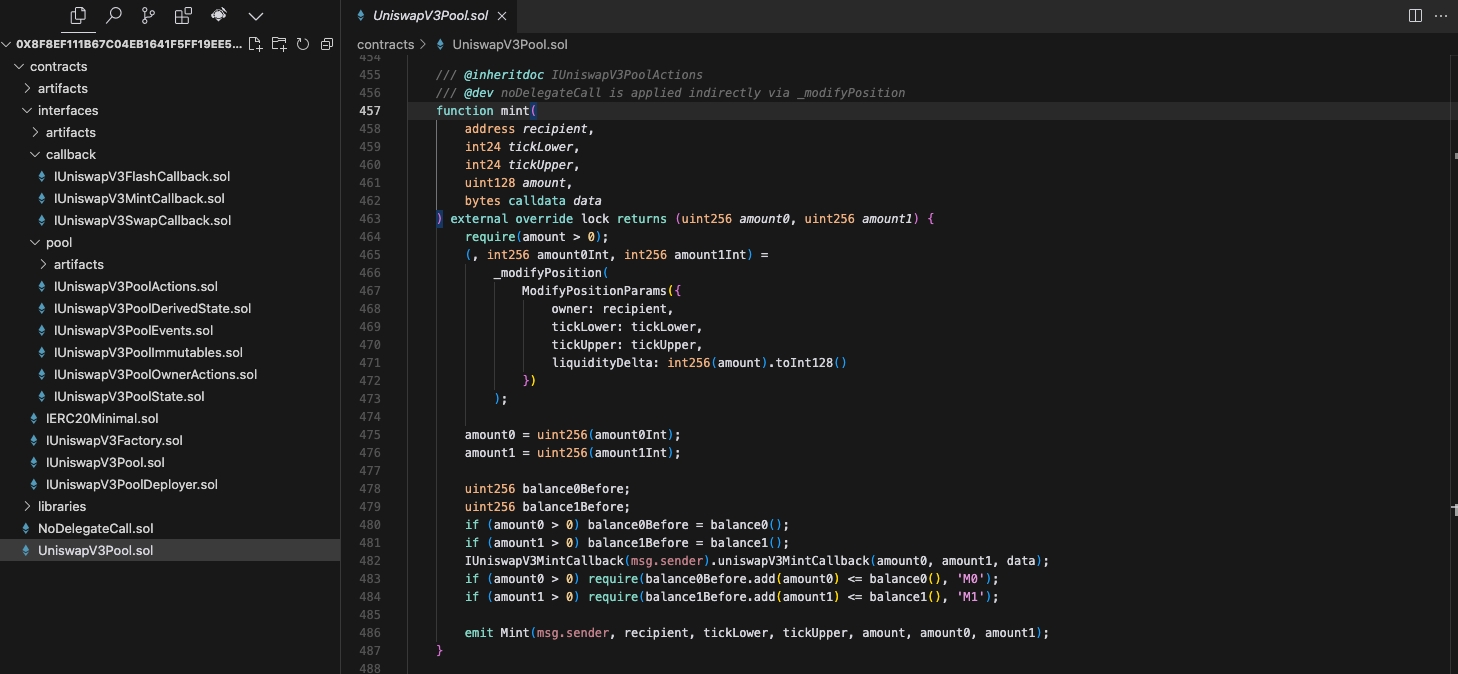The image size is (1458, 674).
Task: Click 'amount0 = uint256(amount0Int);' on line 475
Action: 573,435
